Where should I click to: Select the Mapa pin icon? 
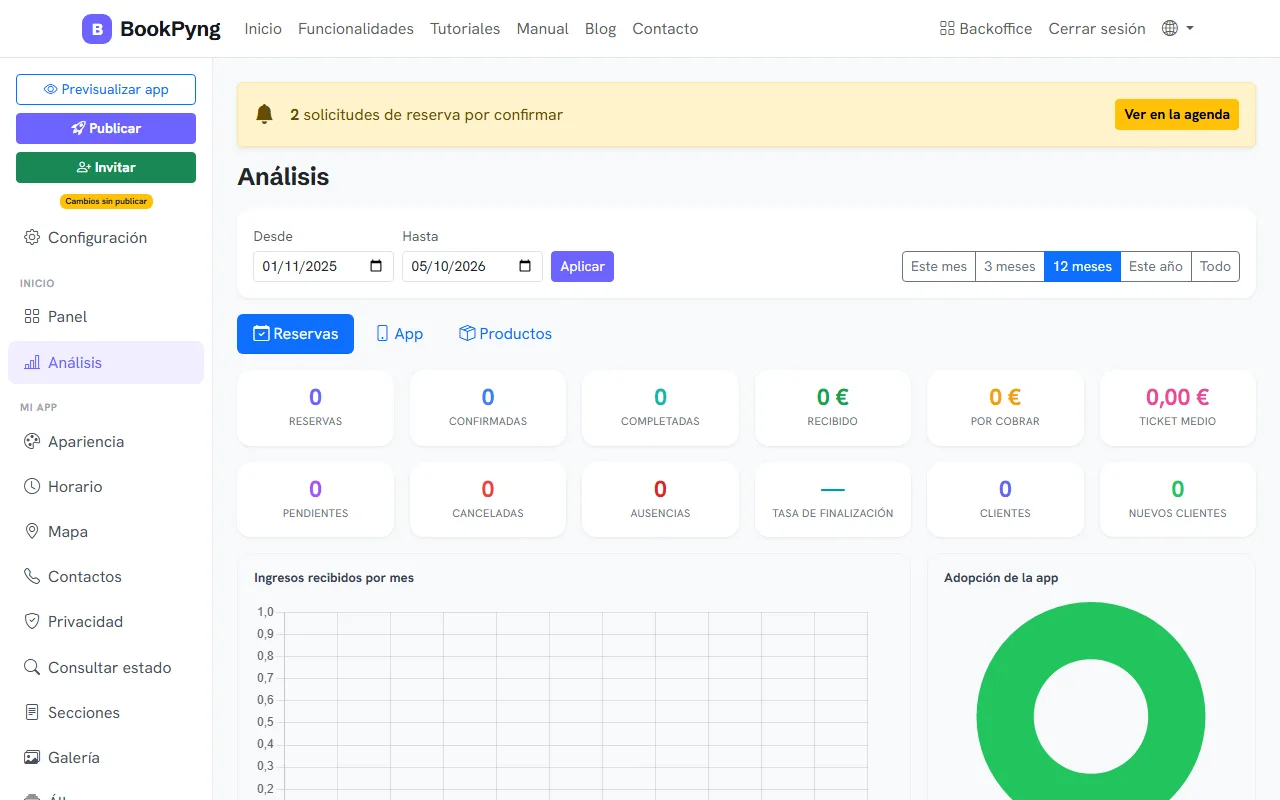pyautogui.click(x=32, y=531)
